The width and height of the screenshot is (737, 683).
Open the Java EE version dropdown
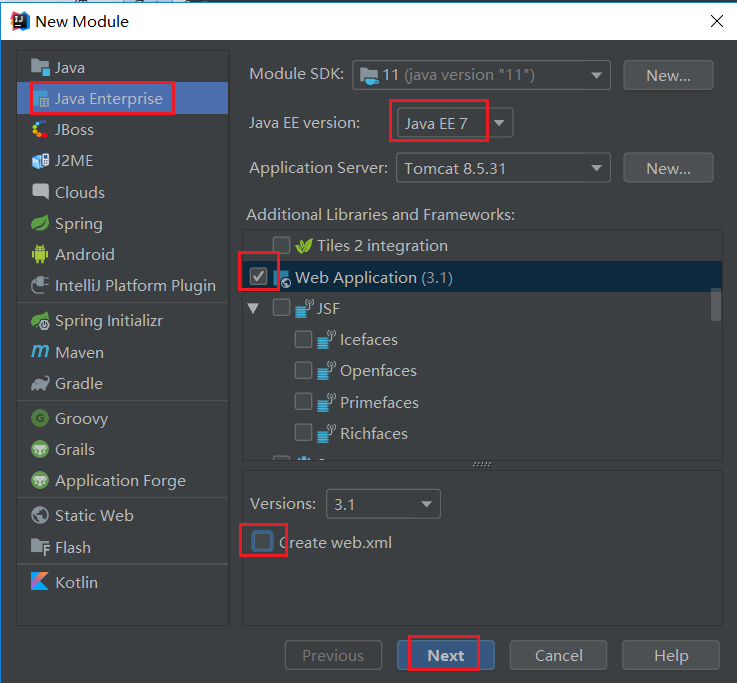(455, 123)
